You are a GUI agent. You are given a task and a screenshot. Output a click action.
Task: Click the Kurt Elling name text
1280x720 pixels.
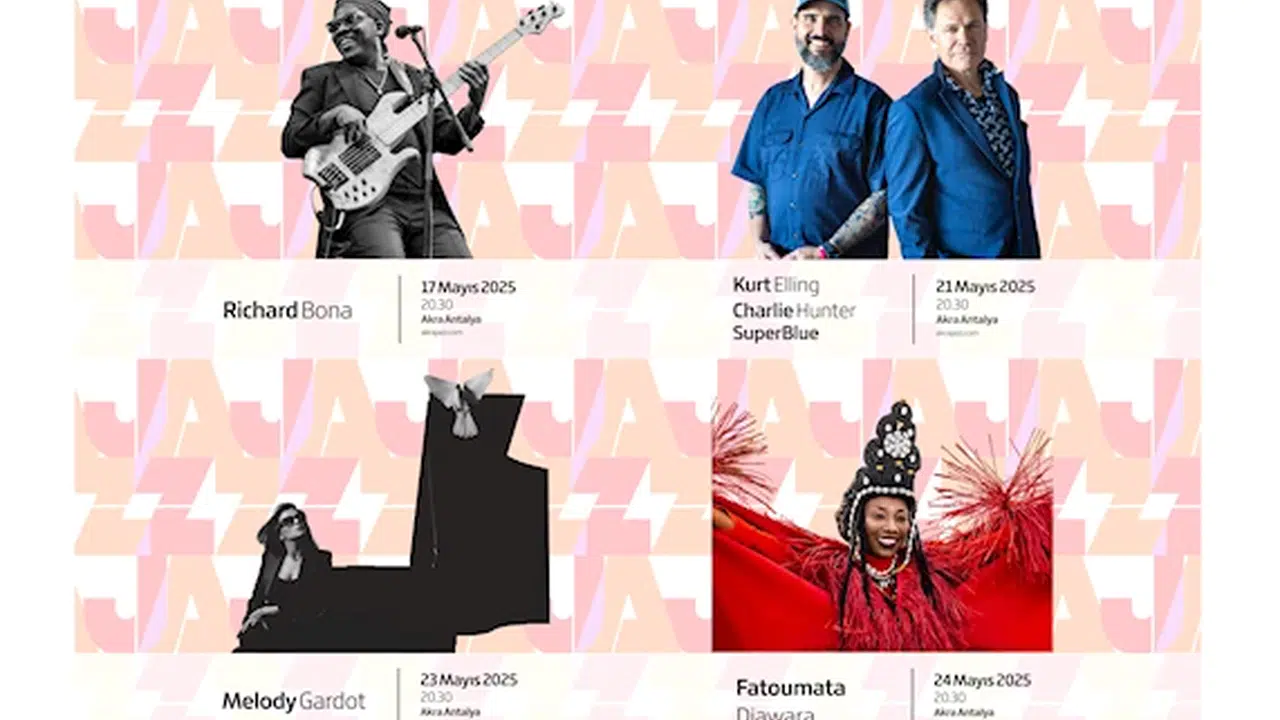coord(776,285)
